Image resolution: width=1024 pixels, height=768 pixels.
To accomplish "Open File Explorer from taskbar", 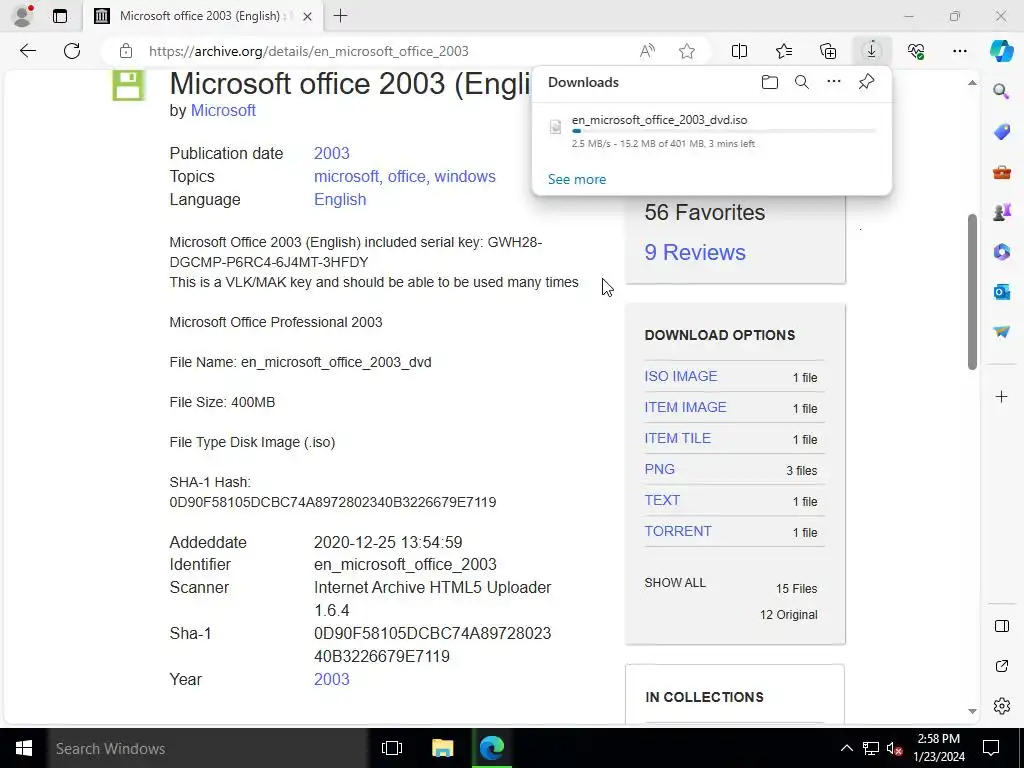I will (442, 748).
